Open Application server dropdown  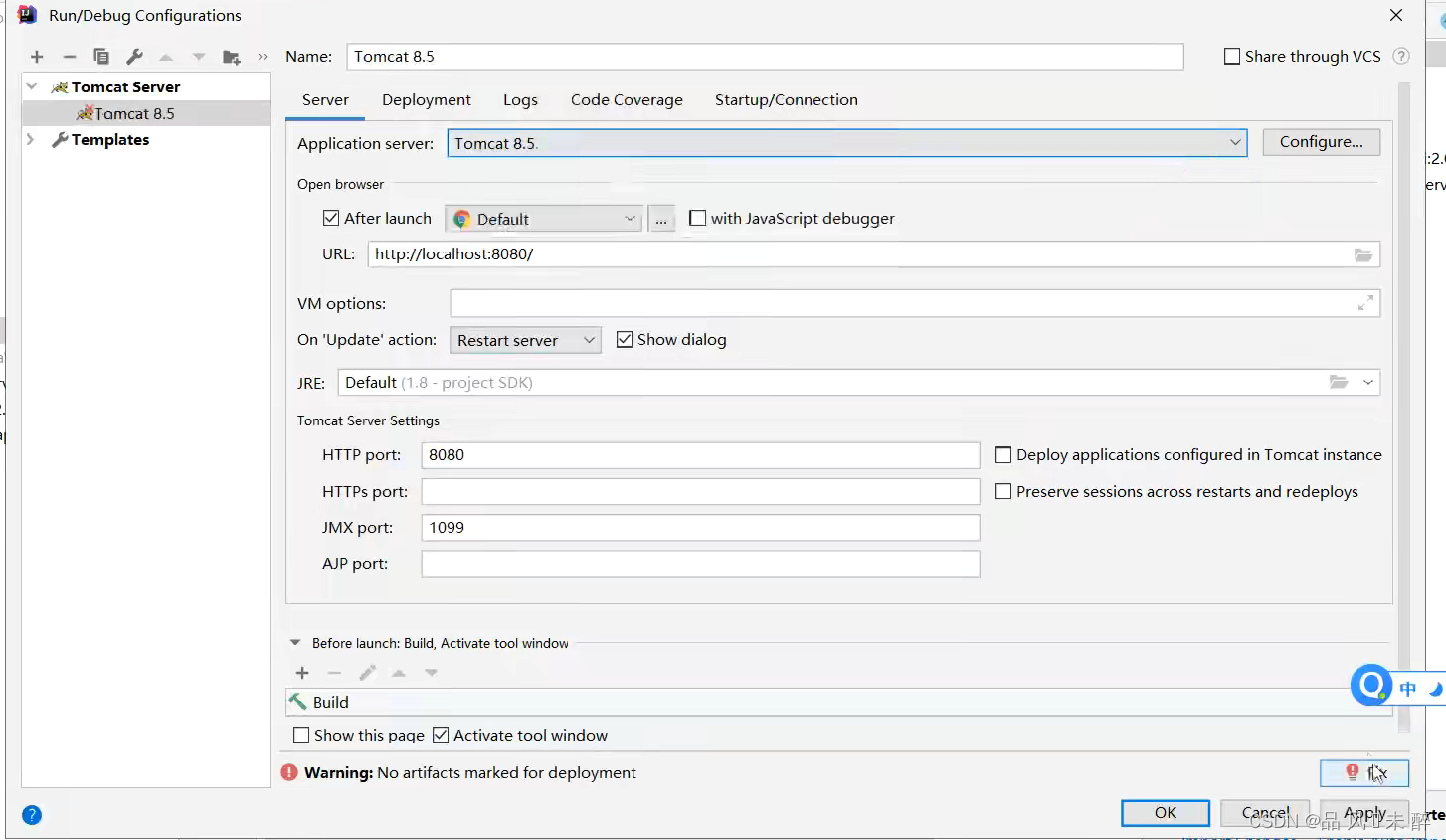pos(847,143)
